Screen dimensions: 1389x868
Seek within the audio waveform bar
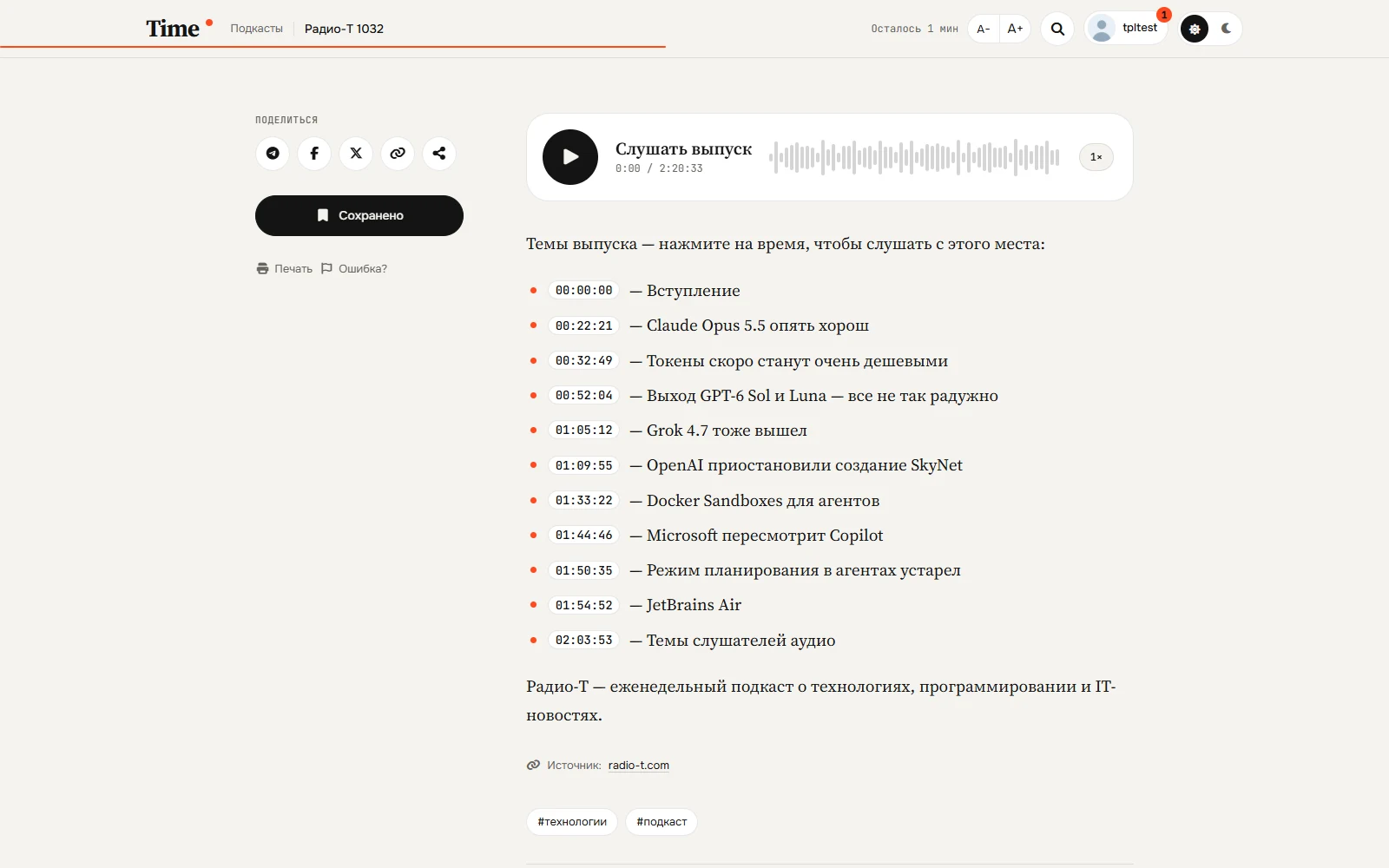pos(915,157)
